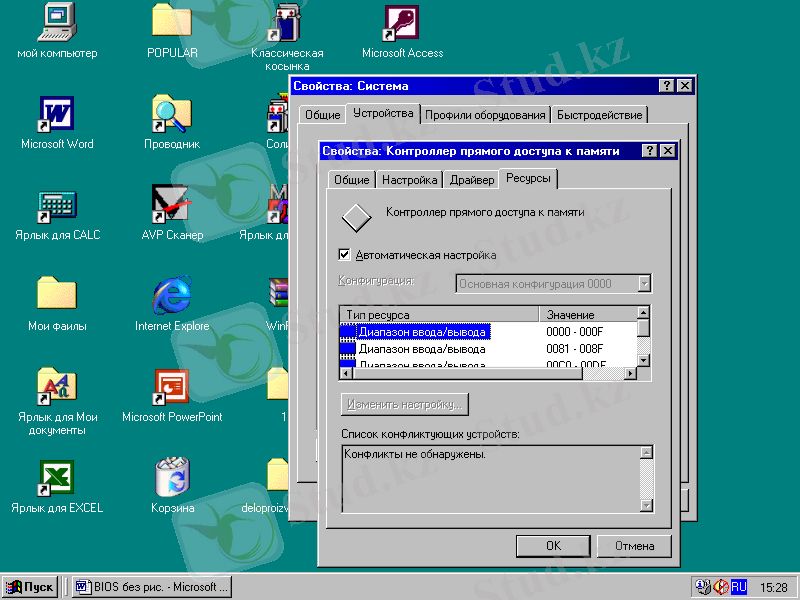Select the Мой компьютер desktop icon
The height and width of the screenshot is (600, 800).
pyautogui.click(x=57, y=24)
